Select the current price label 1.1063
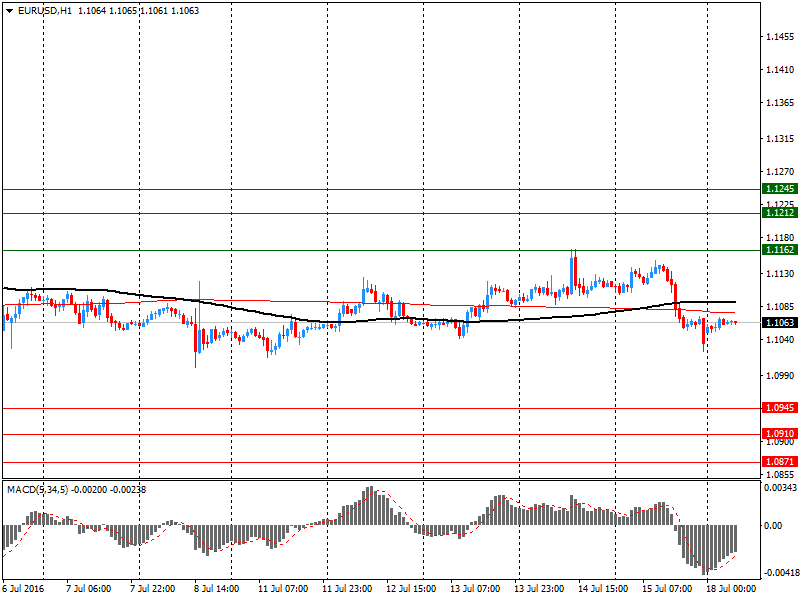 (780, 322)
